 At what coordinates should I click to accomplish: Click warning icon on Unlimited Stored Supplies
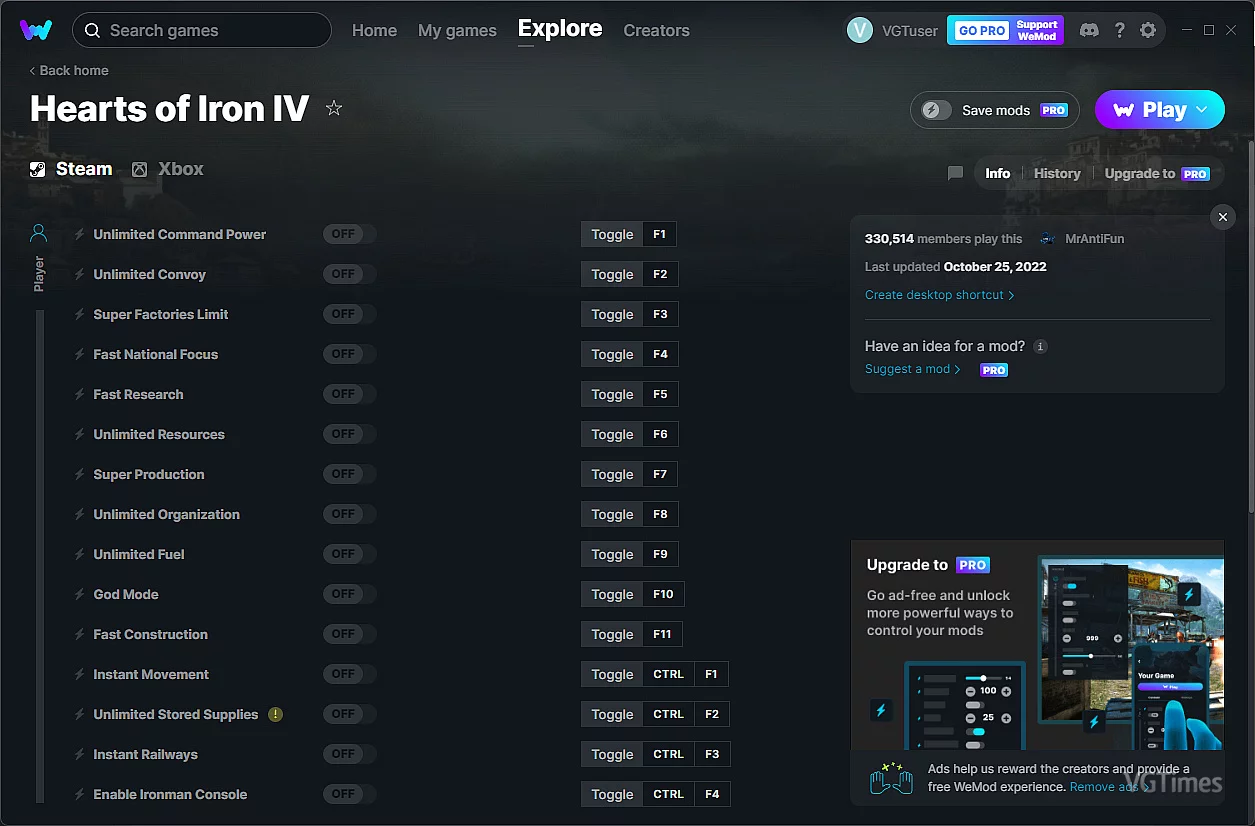(x=276, y=714)
